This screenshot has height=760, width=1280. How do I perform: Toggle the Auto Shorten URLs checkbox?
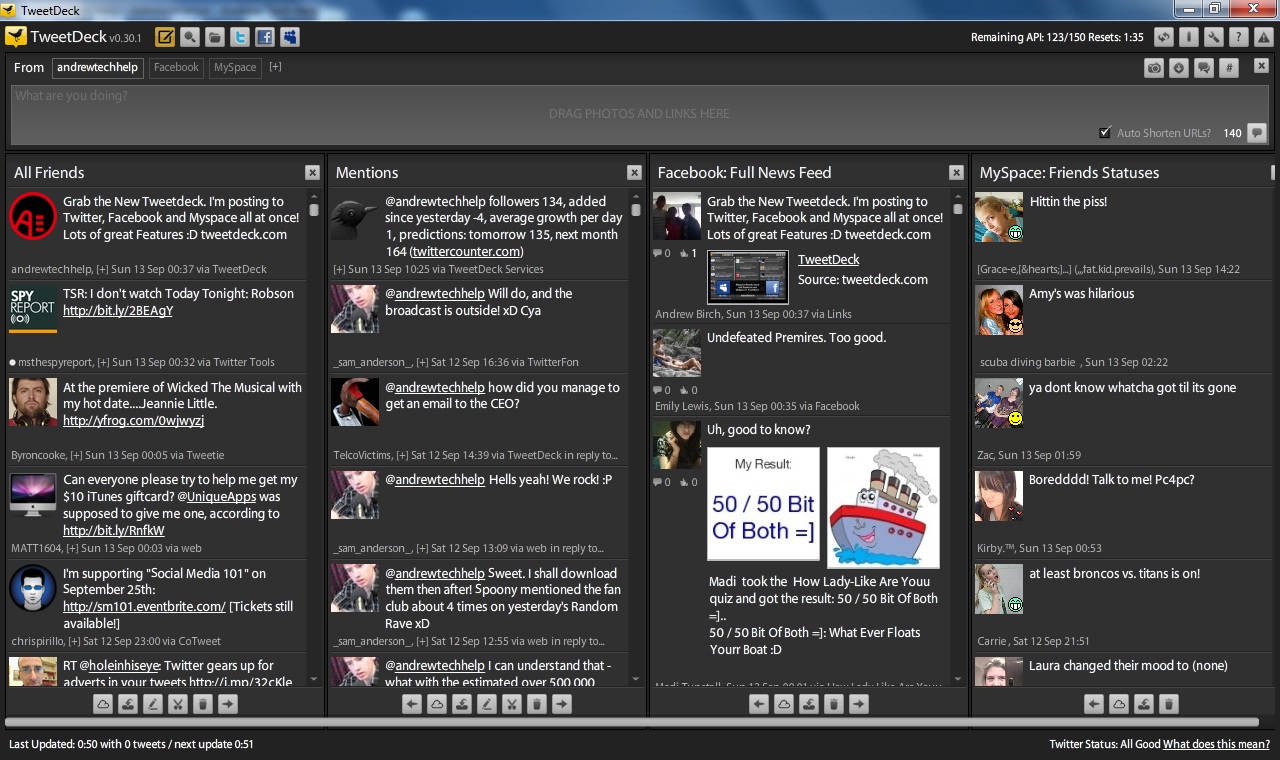pos(1105,132)
